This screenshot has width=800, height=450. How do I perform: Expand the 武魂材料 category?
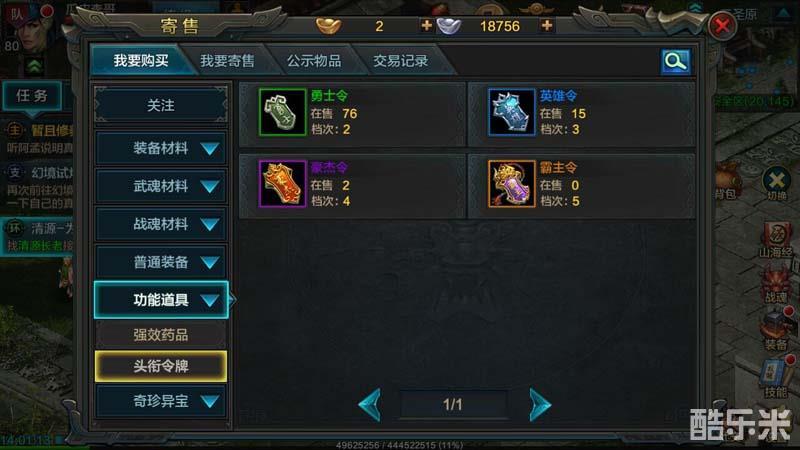(161, 186)
